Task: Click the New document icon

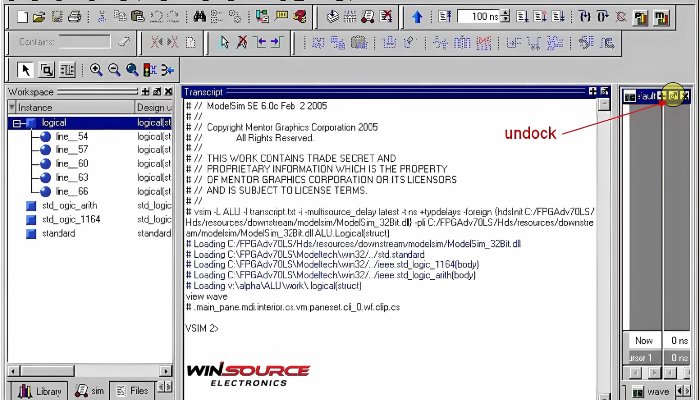Action: (19, 17)
